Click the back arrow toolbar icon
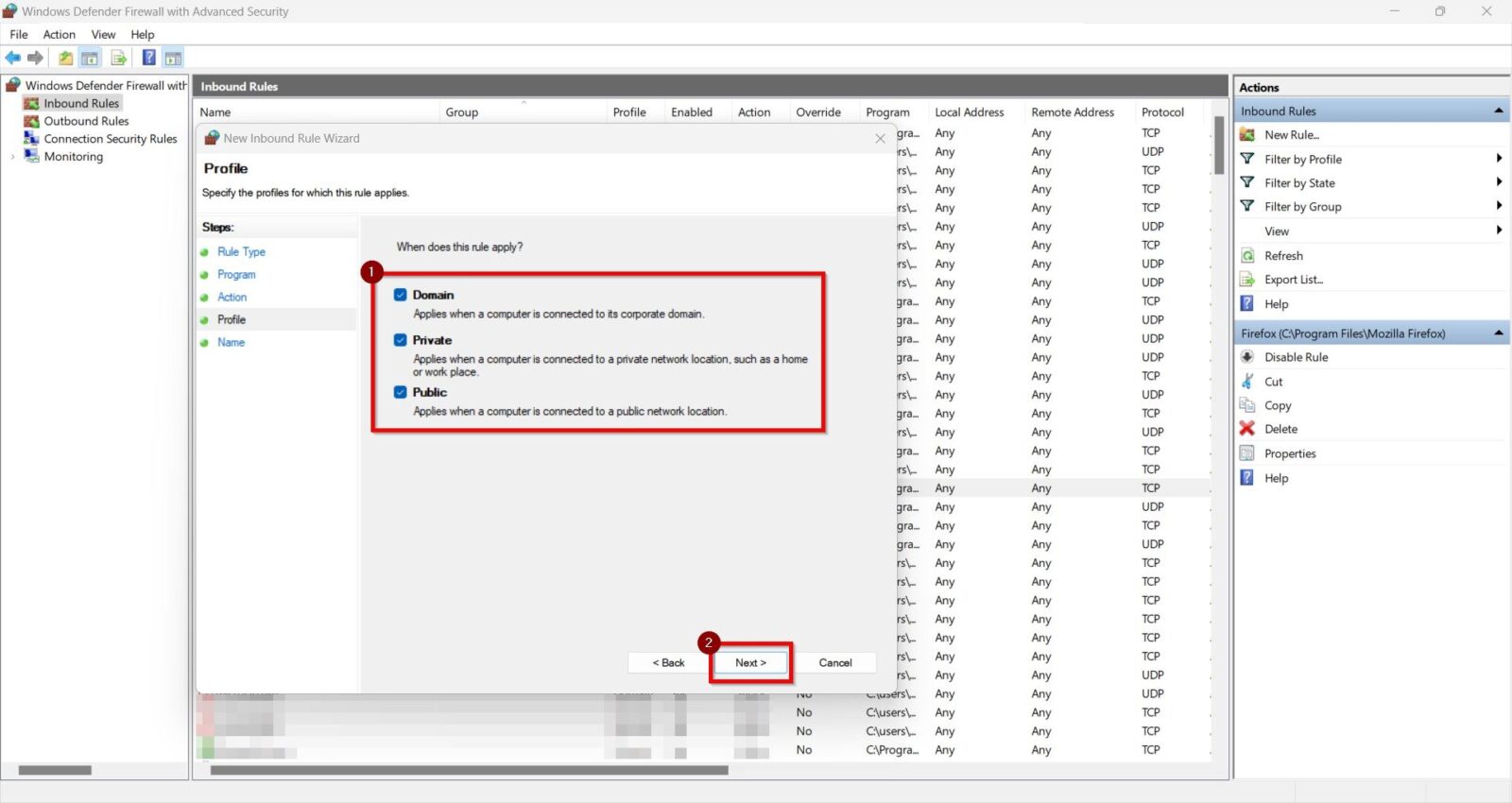 tap(13, 59)
